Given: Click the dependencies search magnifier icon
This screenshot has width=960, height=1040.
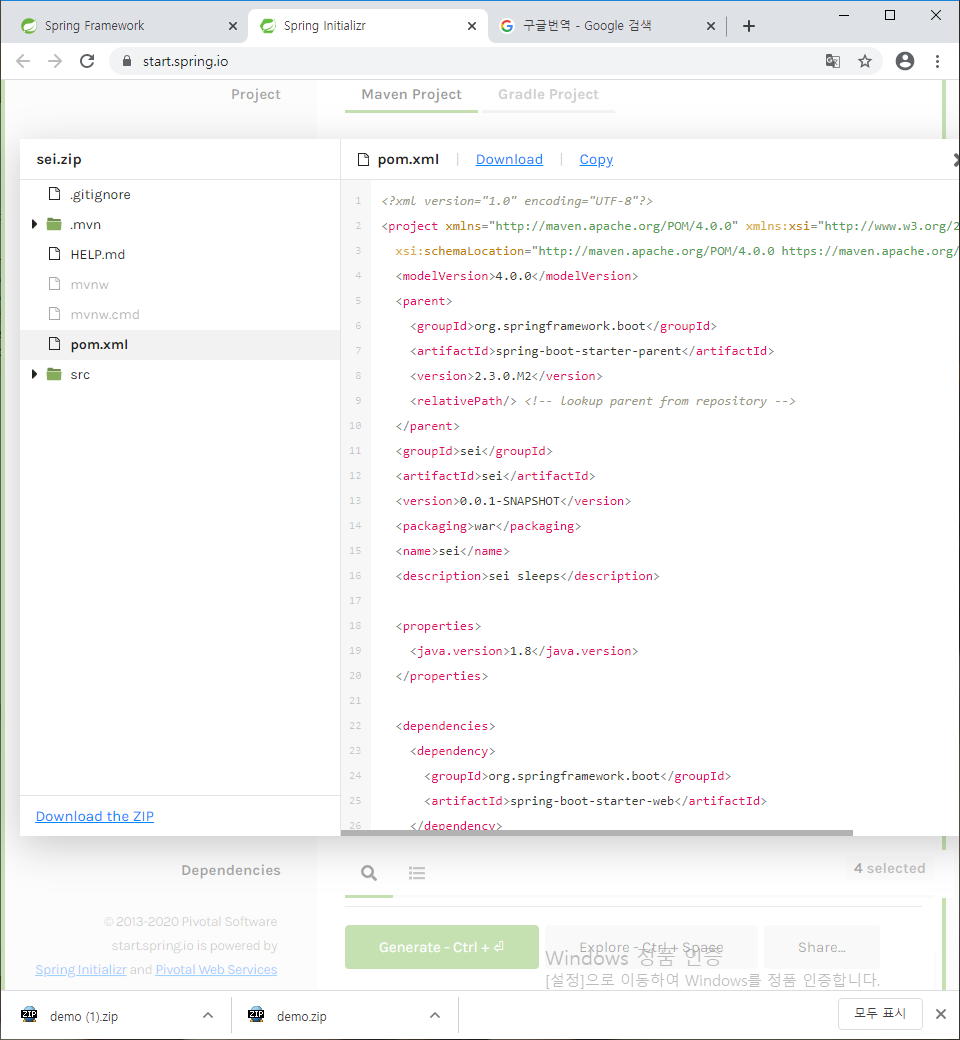Looking at the screenshot, I should pyautogui.click(x=369, y=873).
